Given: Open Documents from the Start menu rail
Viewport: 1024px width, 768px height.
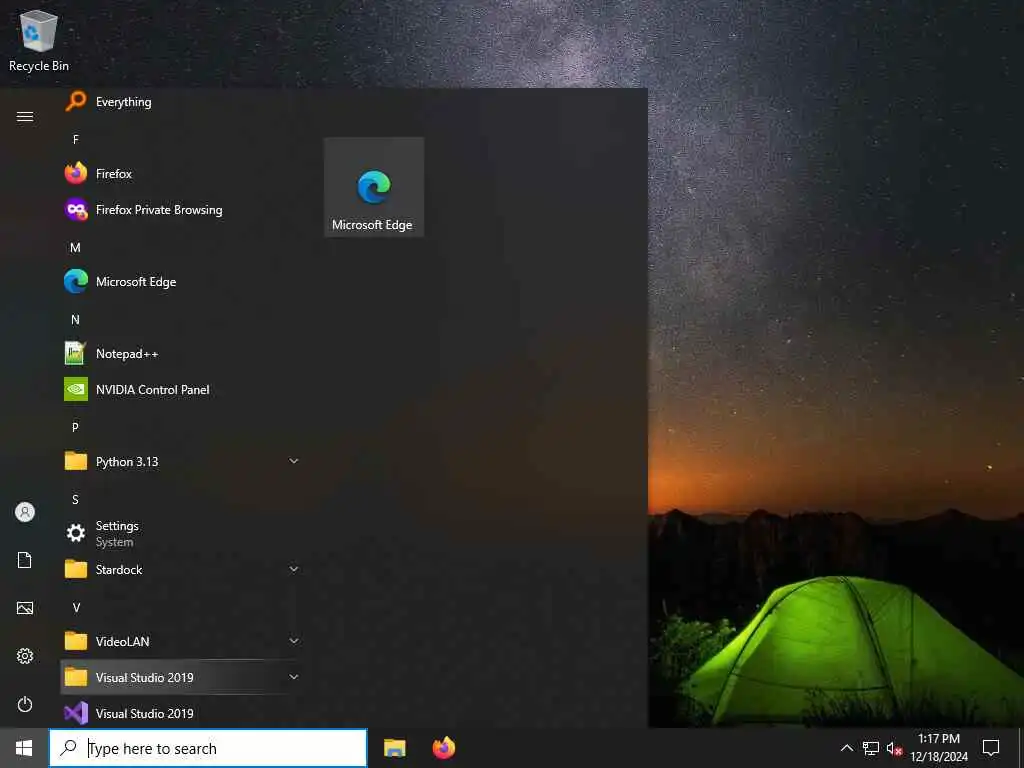Looking at the screenshot, I should [x=25, y=560].
